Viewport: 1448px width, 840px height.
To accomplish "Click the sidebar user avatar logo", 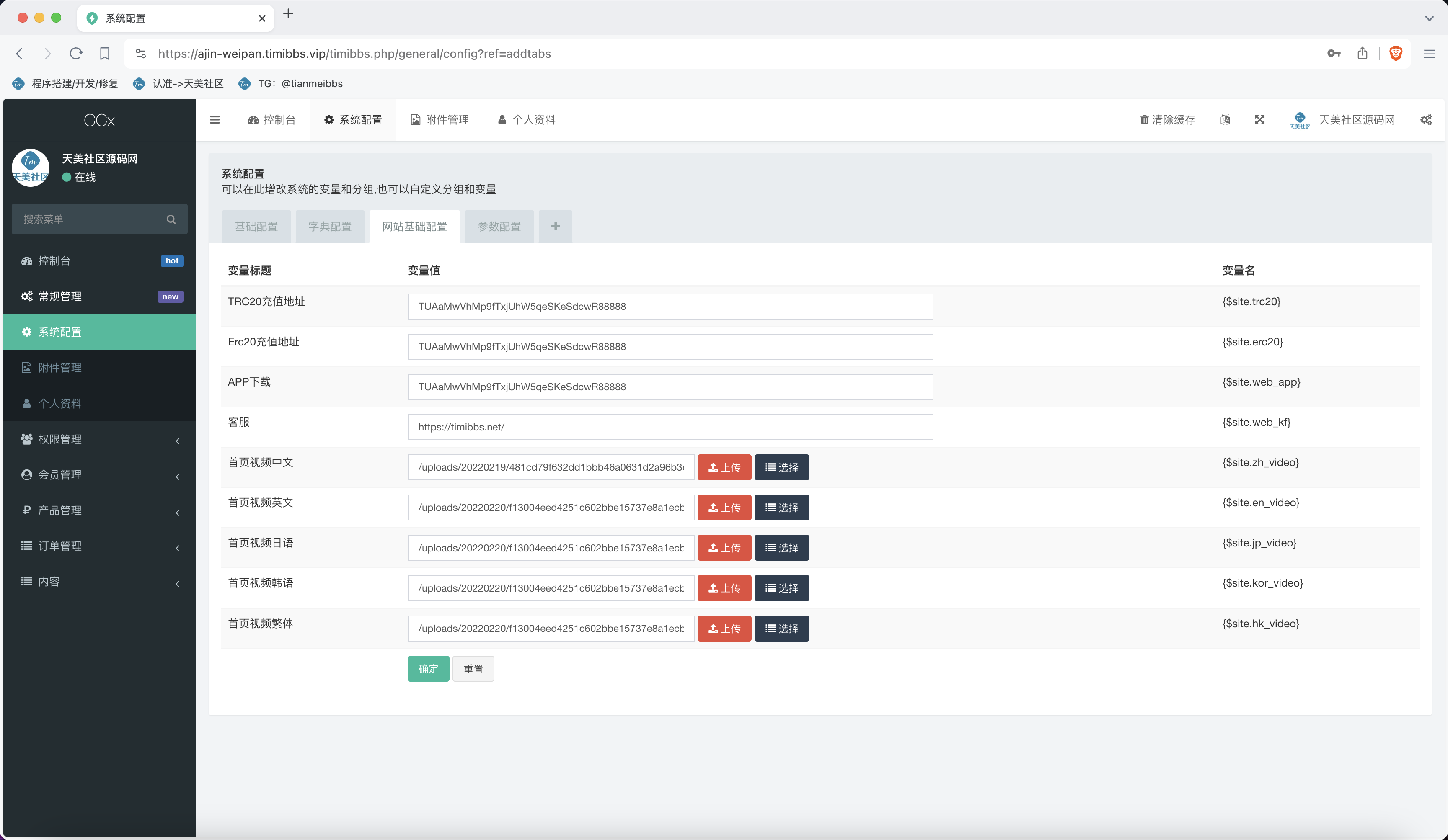I will [31, 167].
